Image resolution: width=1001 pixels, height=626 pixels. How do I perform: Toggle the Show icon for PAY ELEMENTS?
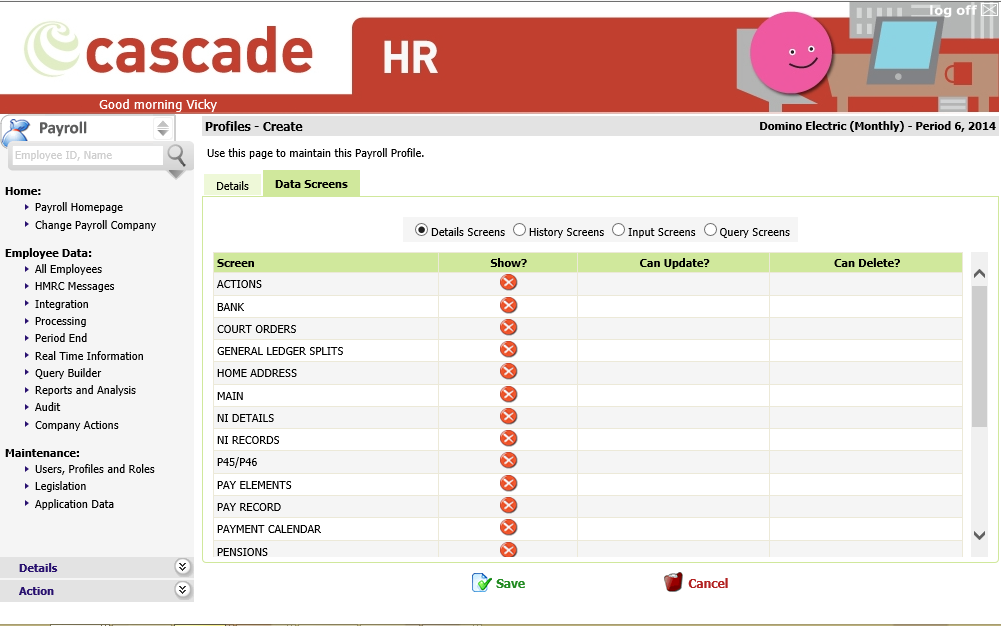[x=508, y=484]
